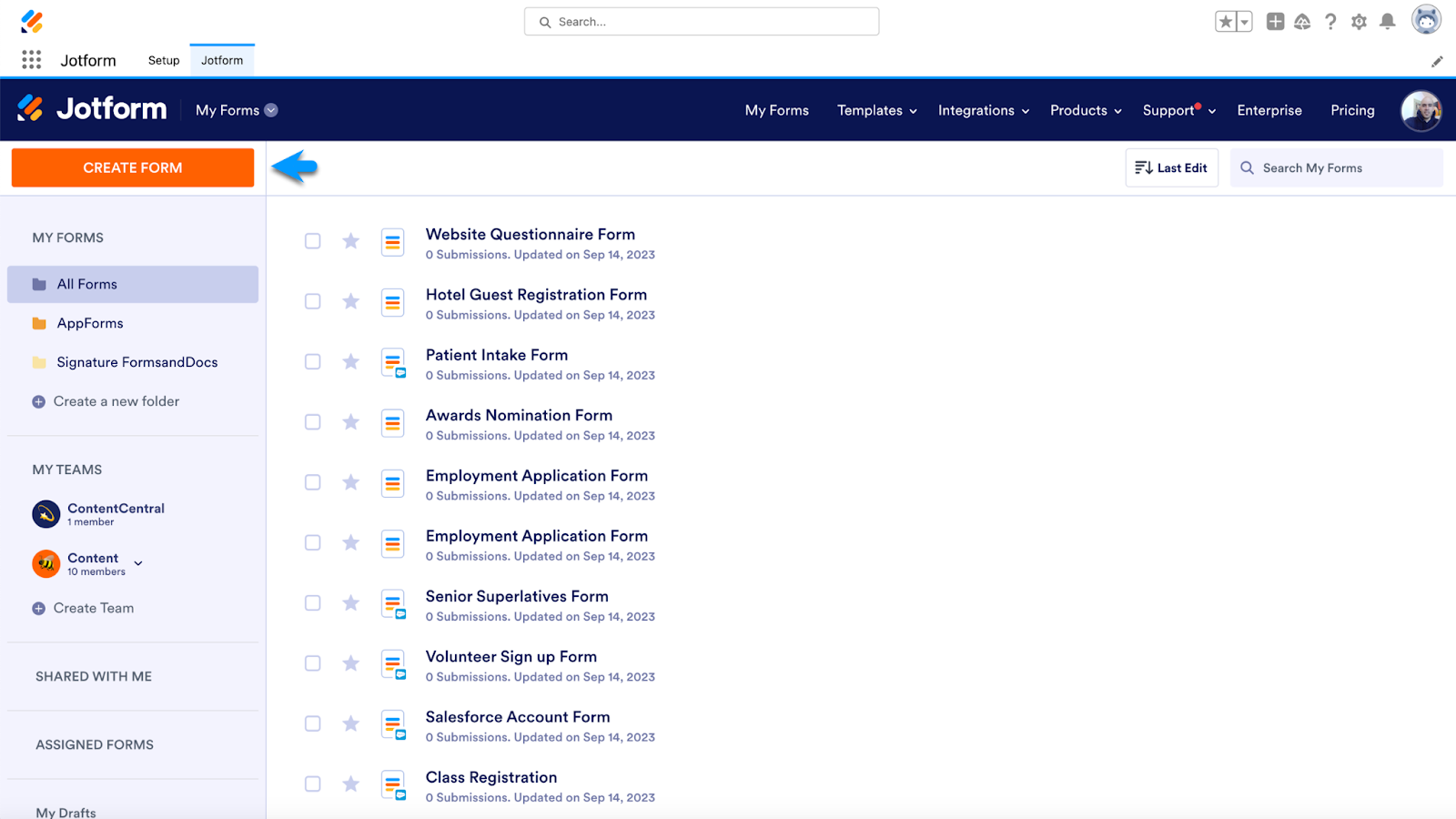Star the Salesforce Account Form
The width and height of the screenshot is (1456, 819).
(x=350, y=723)
